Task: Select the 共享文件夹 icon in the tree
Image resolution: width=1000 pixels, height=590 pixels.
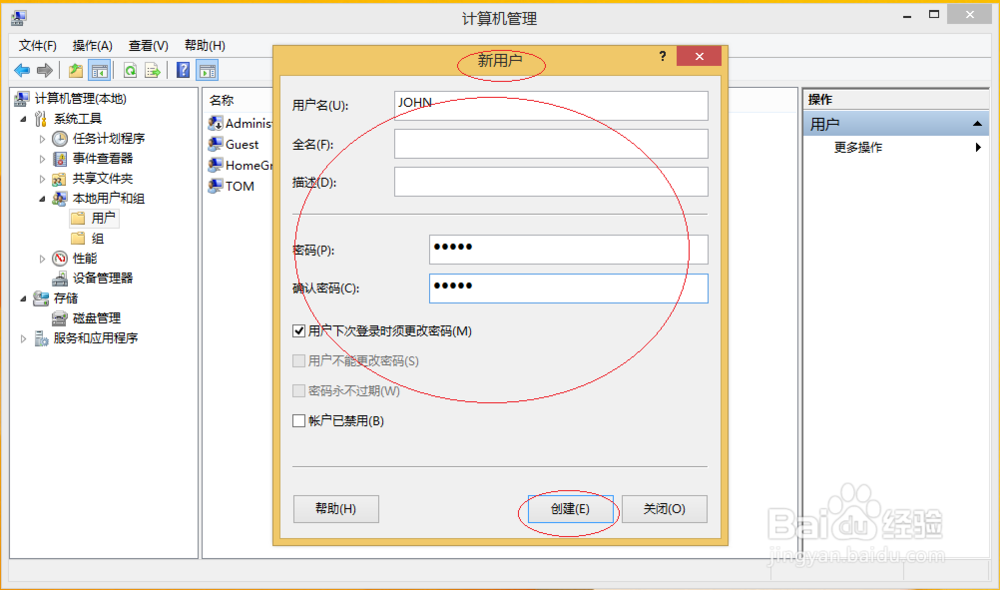Action: point(59,178)
